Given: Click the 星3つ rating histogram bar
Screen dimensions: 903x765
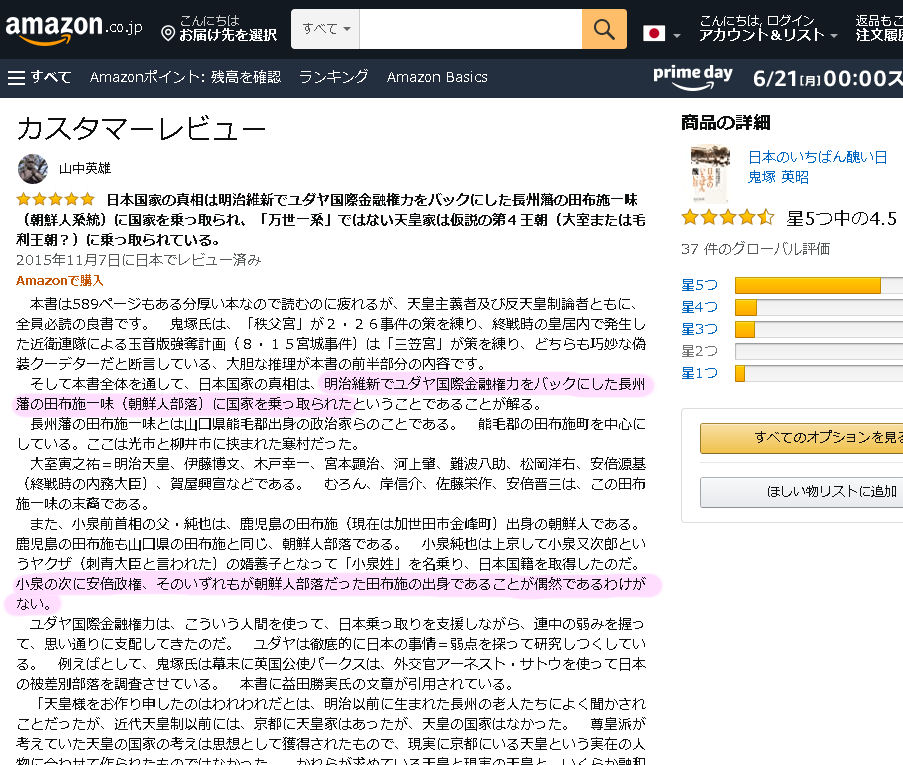Looking at the screenshot, I should pyautogui.click(x=819, y=330).
